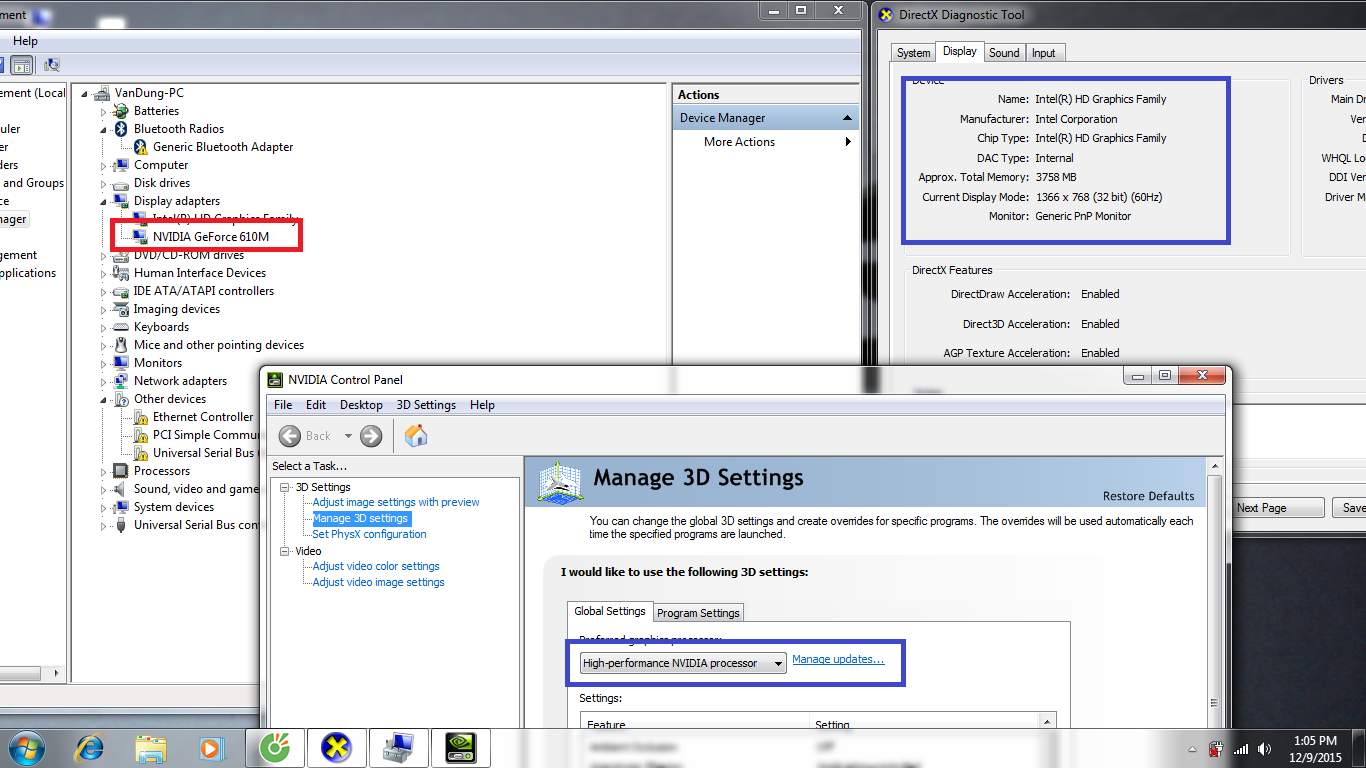Viewport: 1366px width, 768px height.
Task: Select the Generic Bluetooth Adapter icon
Action: [140, 147]
